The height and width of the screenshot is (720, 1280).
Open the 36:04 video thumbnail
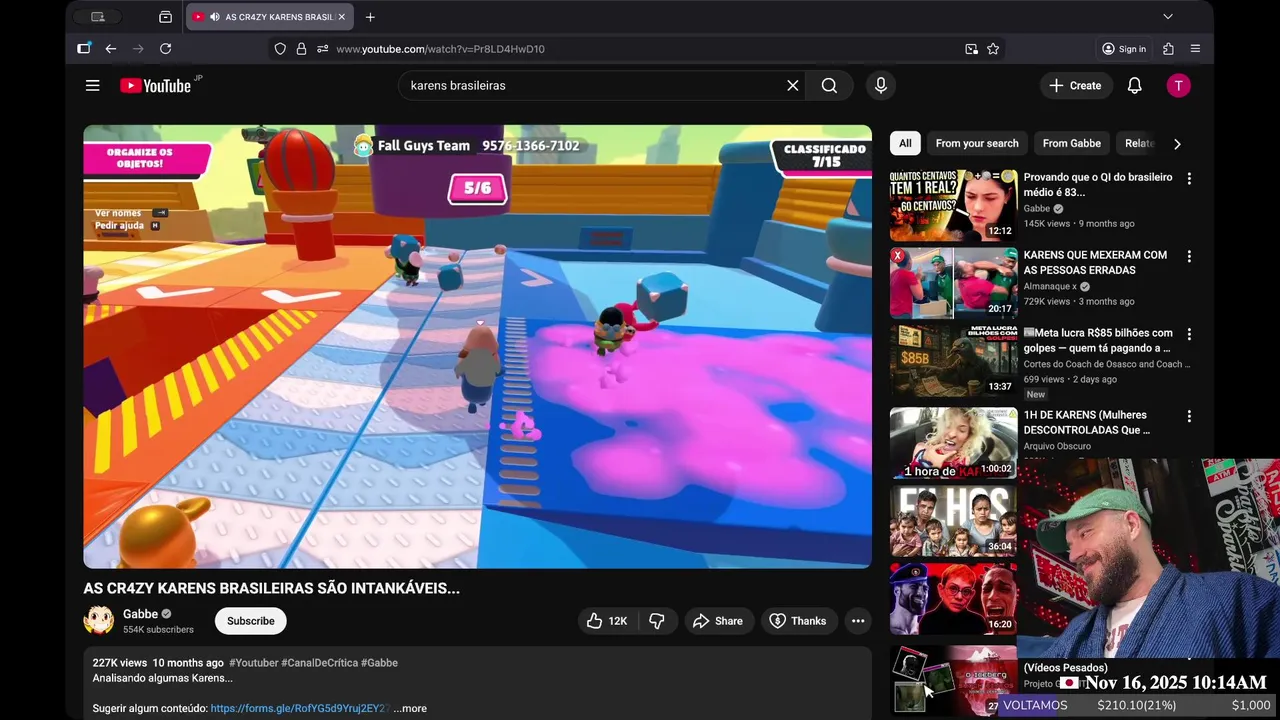point(953,521)
